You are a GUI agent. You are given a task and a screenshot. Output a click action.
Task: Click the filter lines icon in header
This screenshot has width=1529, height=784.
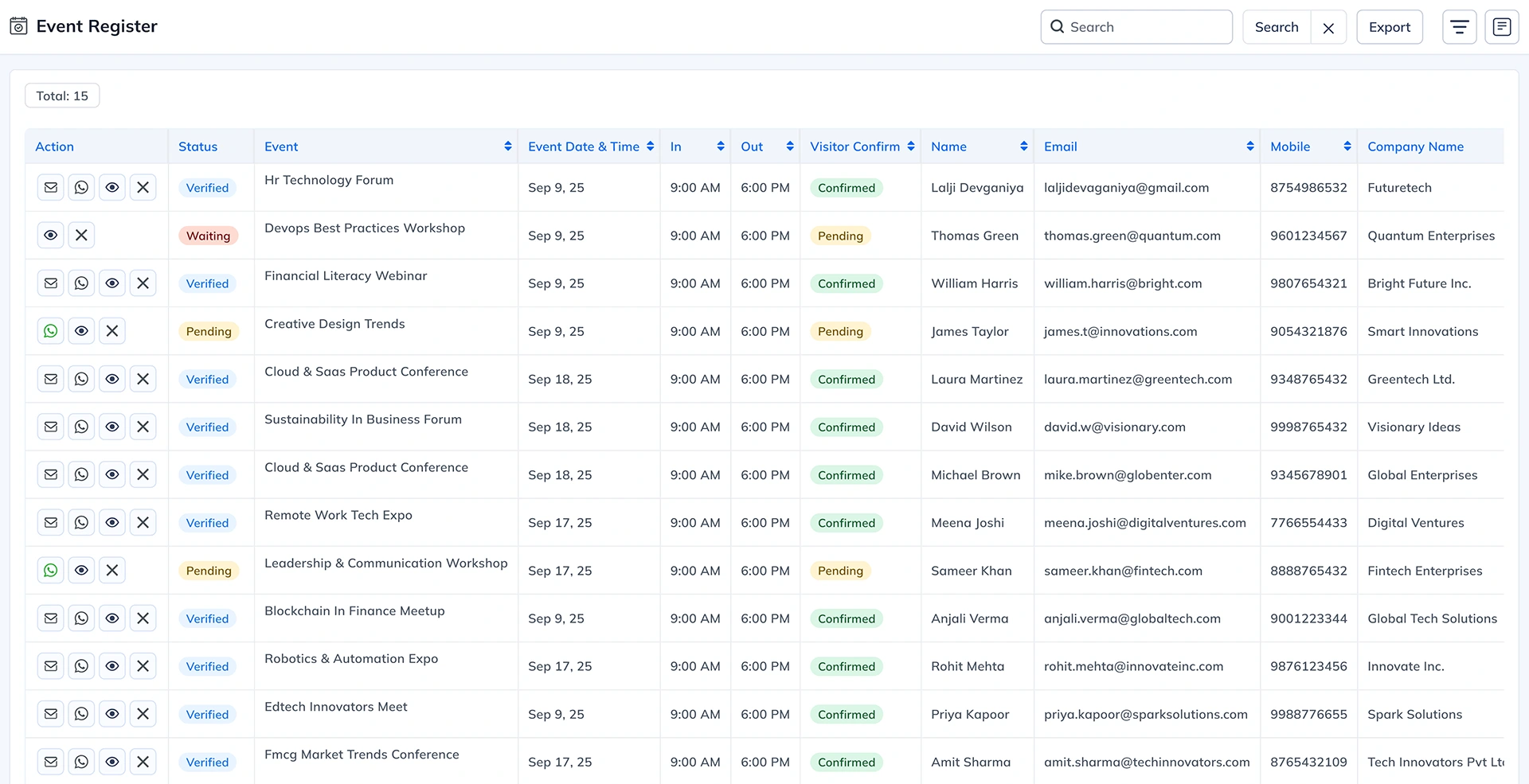(1459, 27)
